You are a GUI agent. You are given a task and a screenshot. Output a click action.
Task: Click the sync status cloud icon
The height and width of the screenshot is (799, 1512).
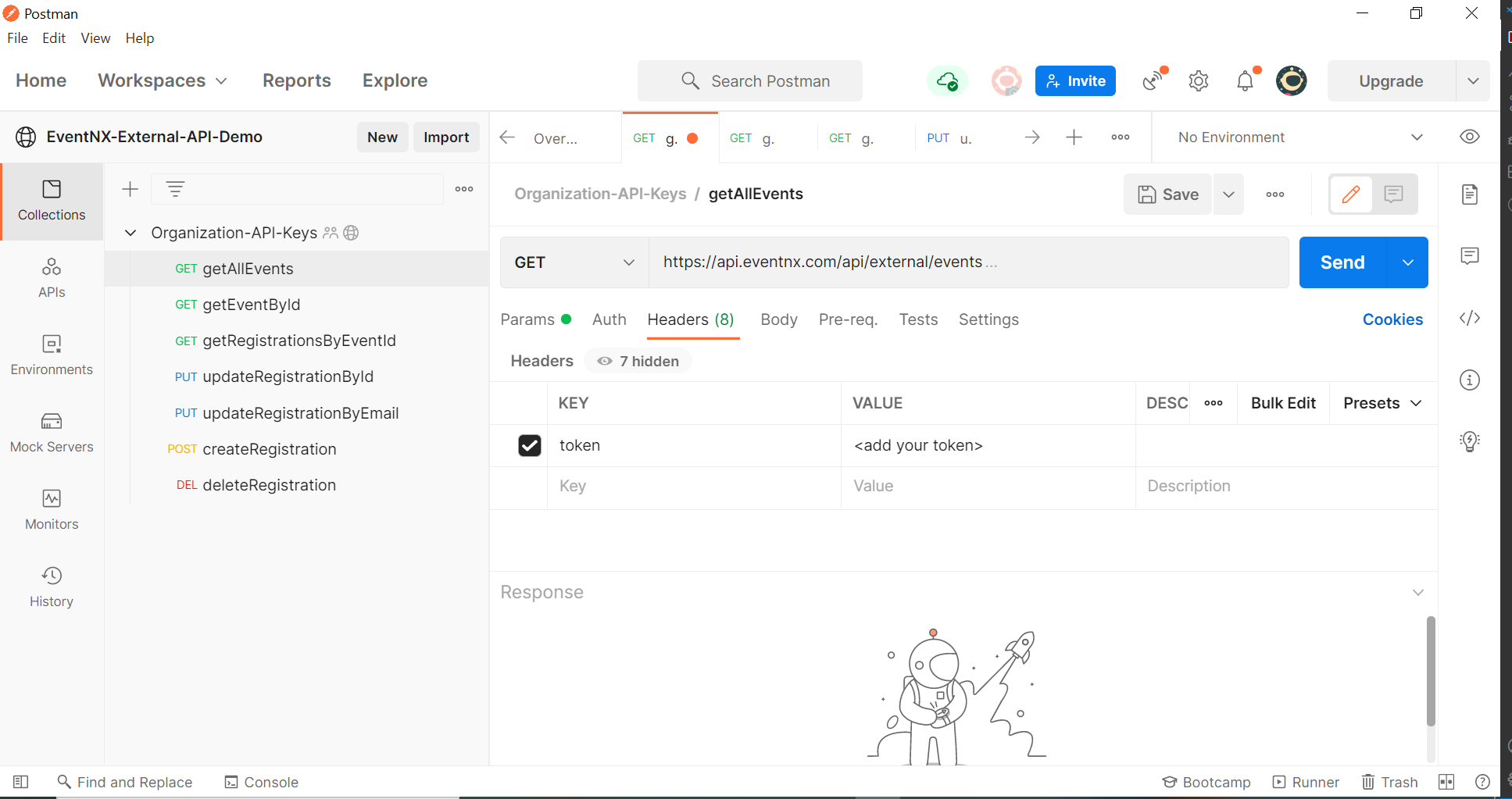click(947, 81)
